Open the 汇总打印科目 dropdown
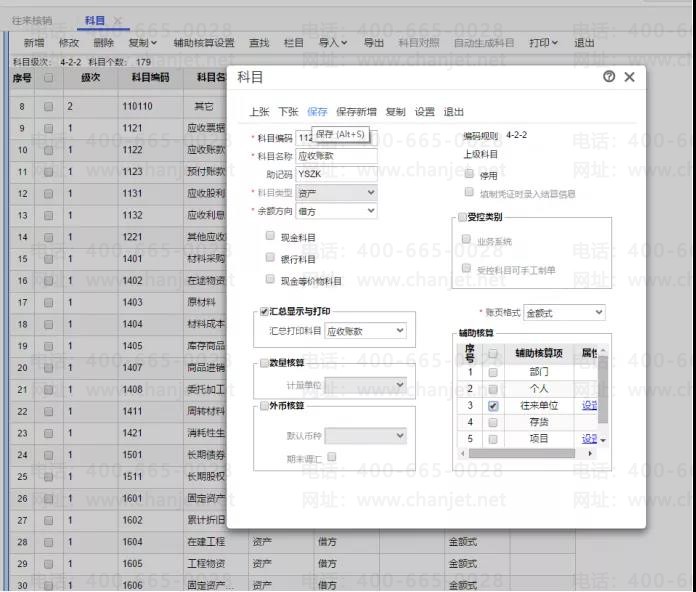Screen dimensions: 696x592 (365, 331)
